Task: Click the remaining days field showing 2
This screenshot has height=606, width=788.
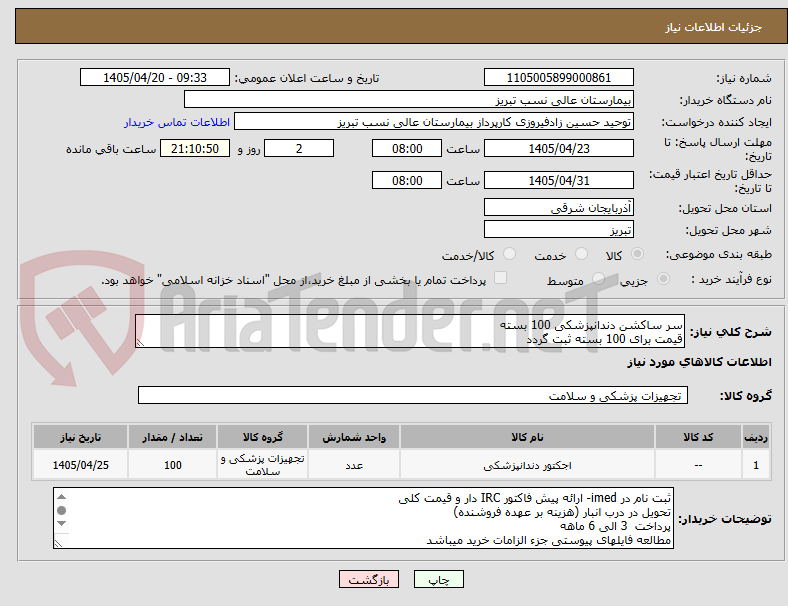Action: click(299, 148)
